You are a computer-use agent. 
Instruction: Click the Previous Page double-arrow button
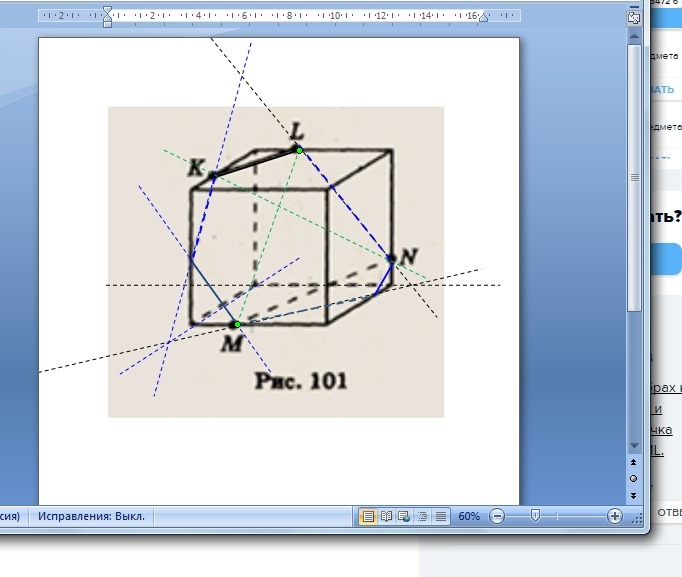pyautogui.click(x=633, y=463)
